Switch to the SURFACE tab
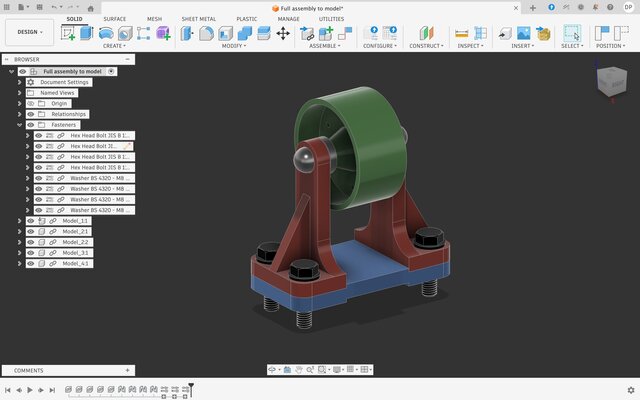 coord(115,19)
